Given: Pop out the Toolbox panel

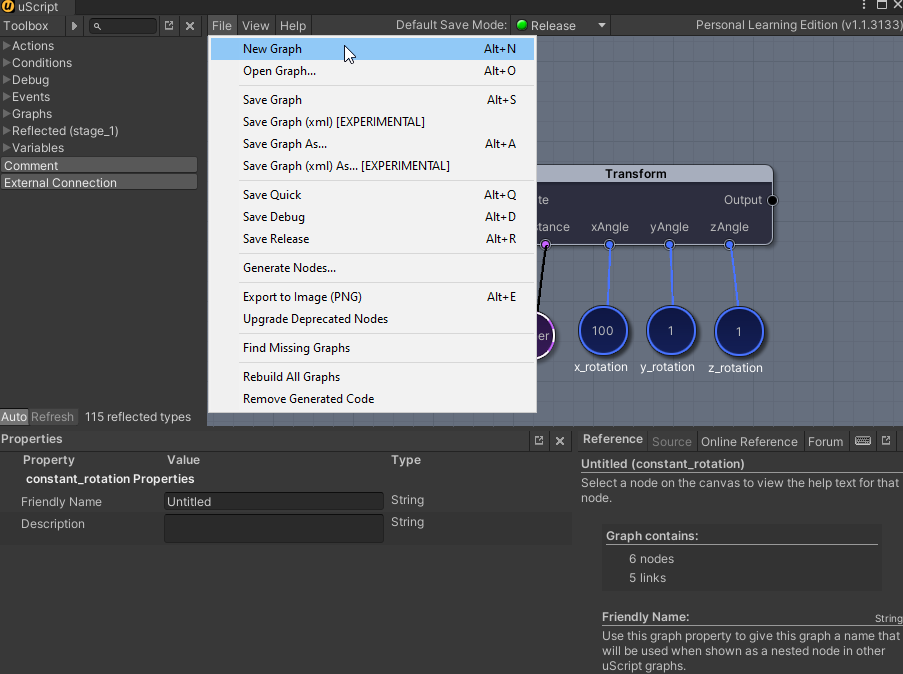Looking at the screenshot, I should [x=169, y=26].
